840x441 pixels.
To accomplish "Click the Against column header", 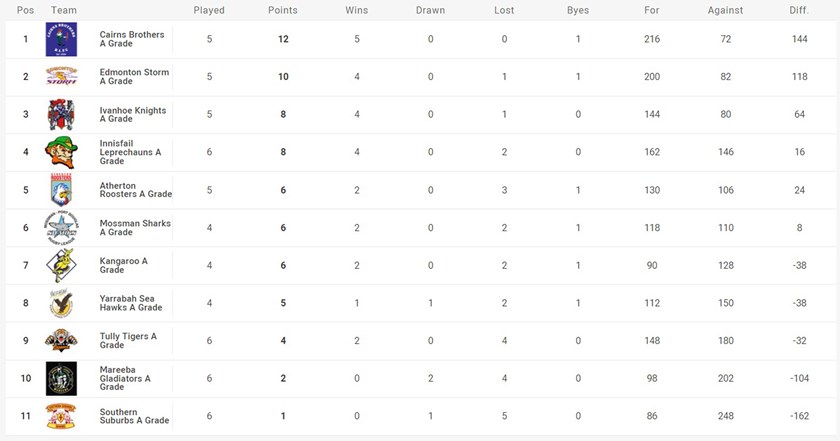I will point(725,10).
